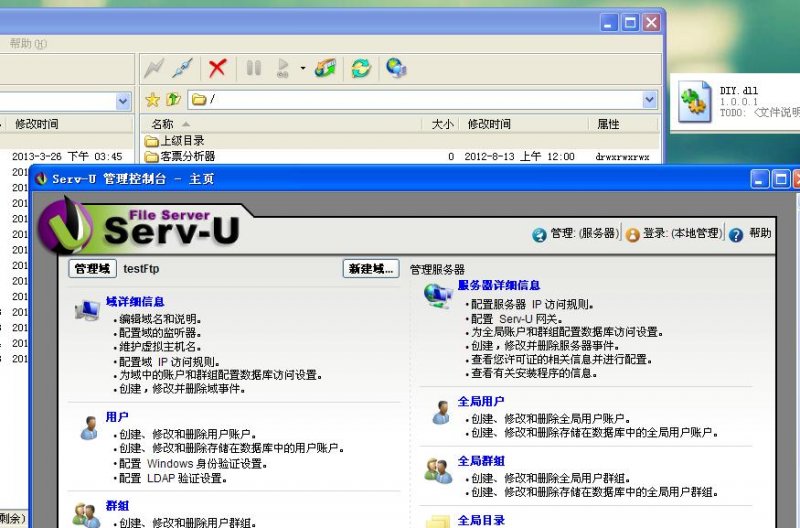Expand the remote path dropdown arrow
This screenshot has height=528, width=800.
tap(649, 99)
